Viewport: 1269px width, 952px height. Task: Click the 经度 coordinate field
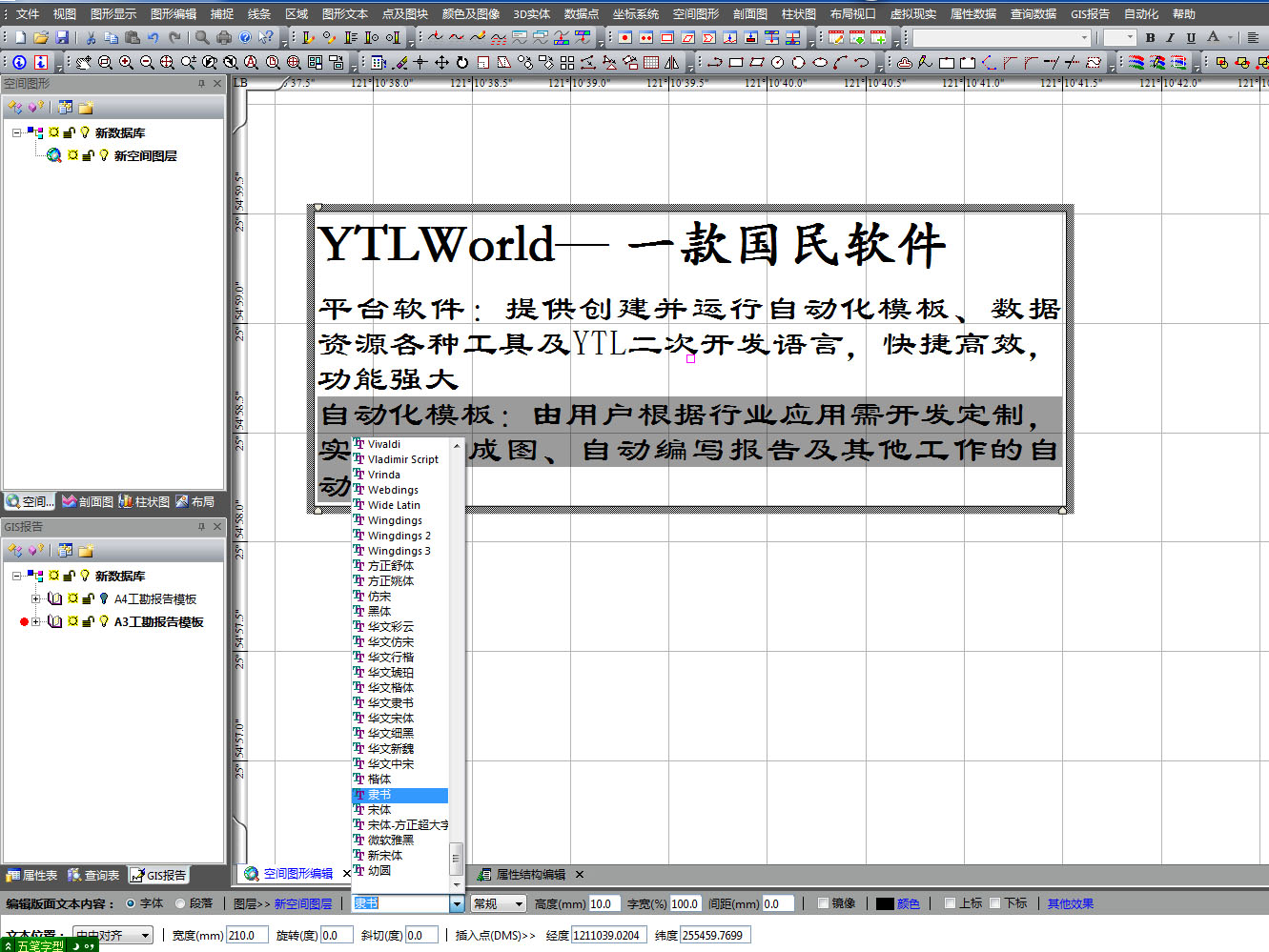click(x=608, y=935)
